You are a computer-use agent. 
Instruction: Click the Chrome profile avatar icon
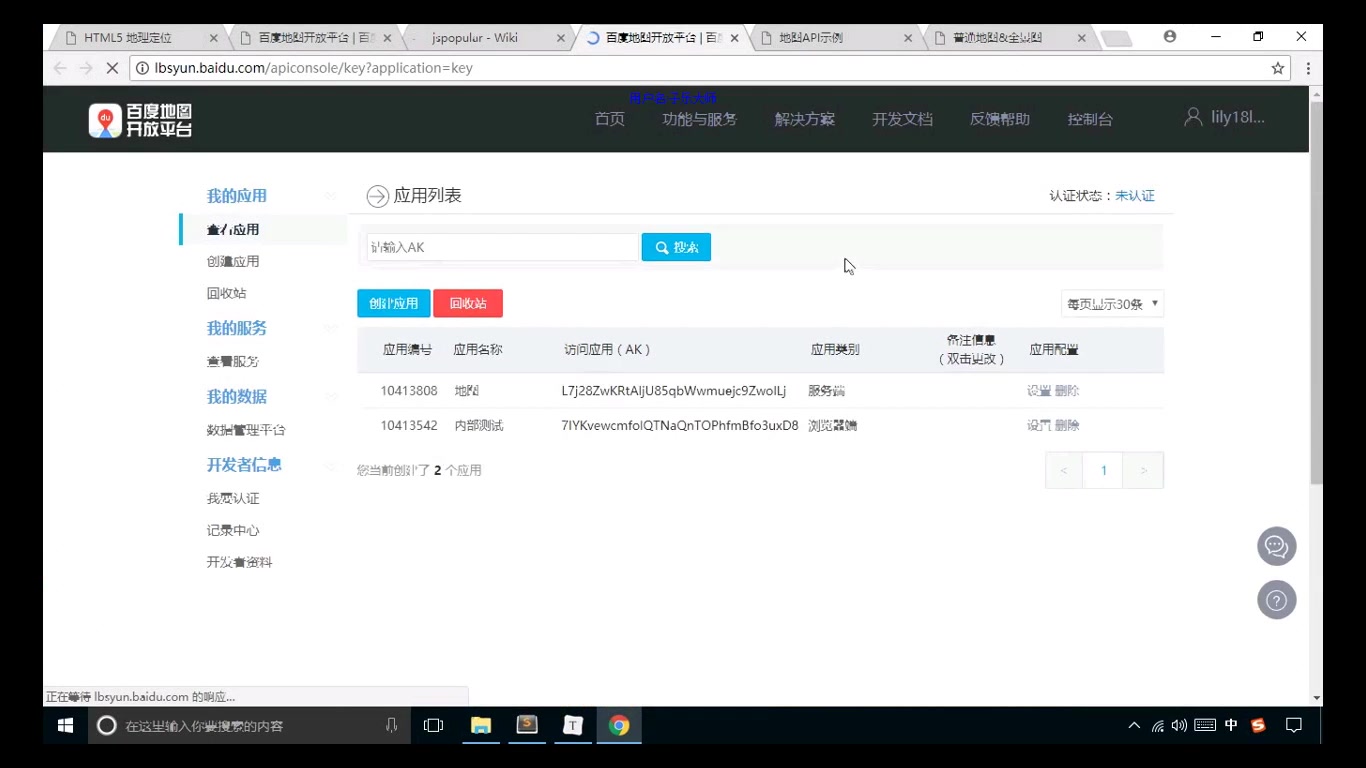(x=1170, y=36)
